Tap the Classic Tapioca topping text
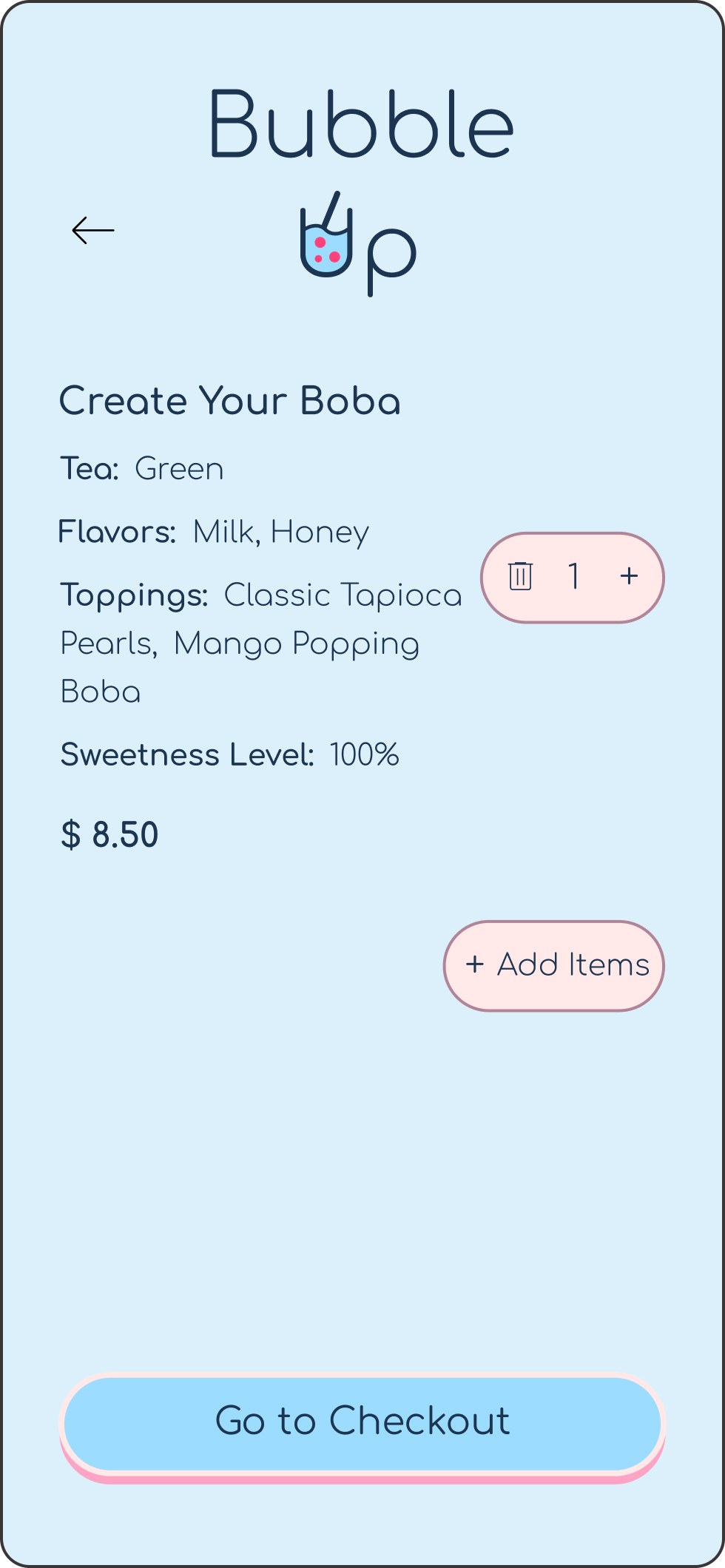The height and width of the screenshot is (1568, 725). [x=343, y=595]
